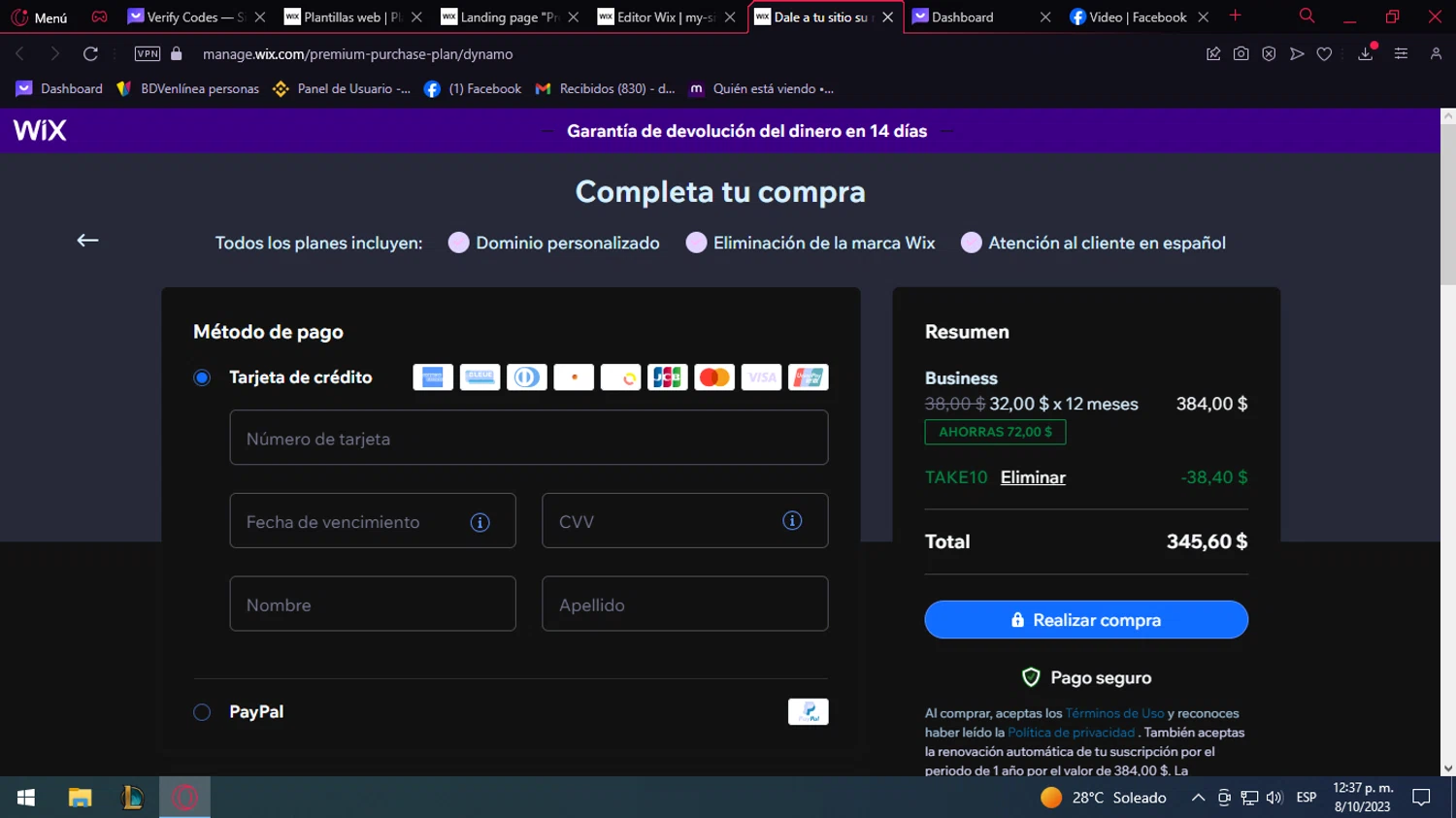Viewport: 1456px width, 818px height.
Task: Open the browser profile icon
Action: click(1436, 54)
